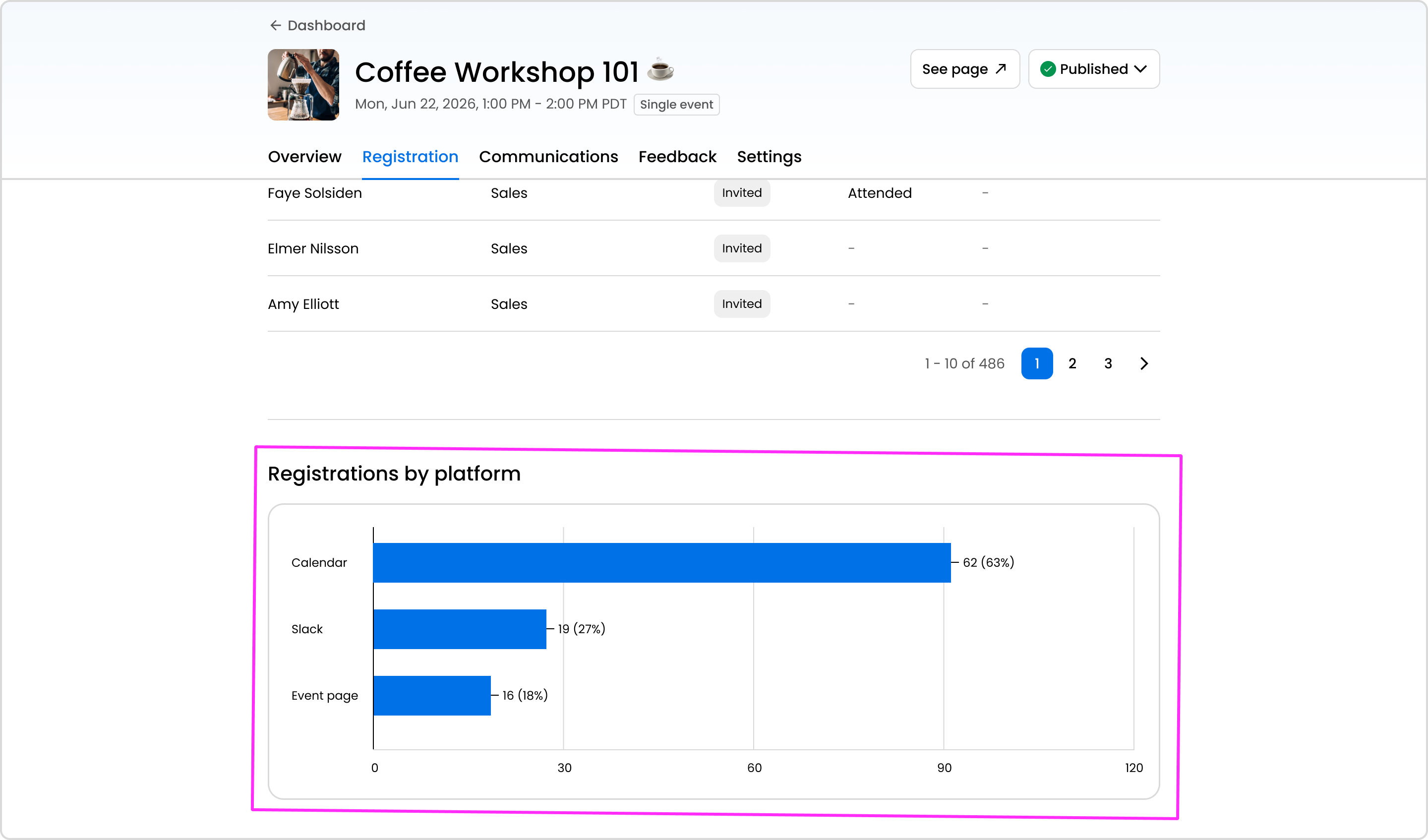The height and width of the screenshot is (840, 1428).
Task: Click the back arrow next to Dashboard
Action: click(x=275, y=25)
